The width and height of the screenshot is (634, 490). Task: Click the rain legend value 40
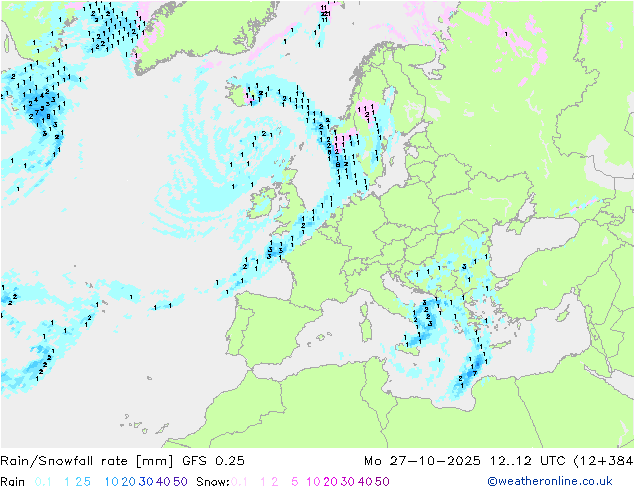pyautogui.click(x=163, y=482)
